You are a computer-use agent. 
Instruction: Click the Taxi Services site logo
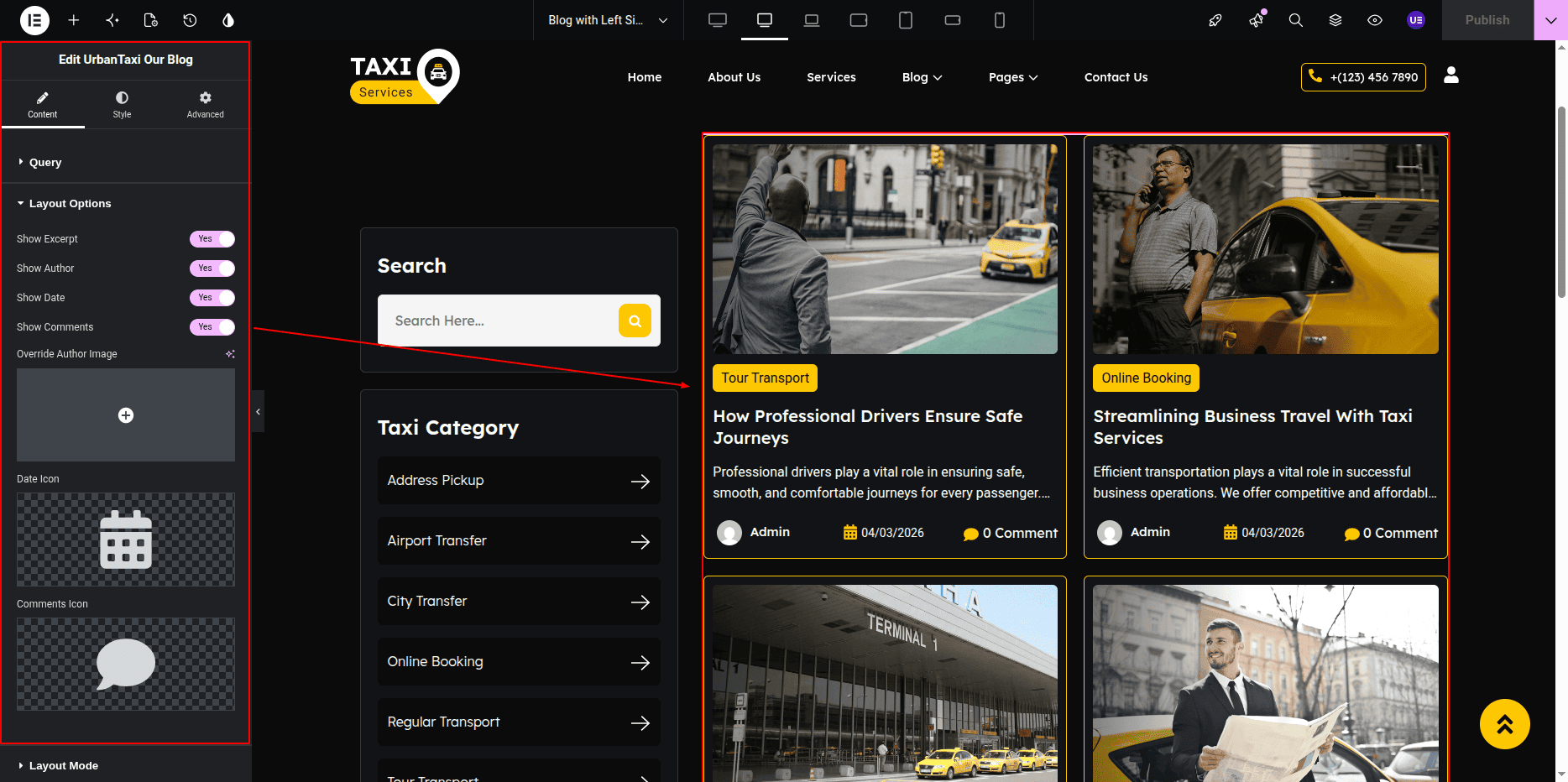coord(405,76)
